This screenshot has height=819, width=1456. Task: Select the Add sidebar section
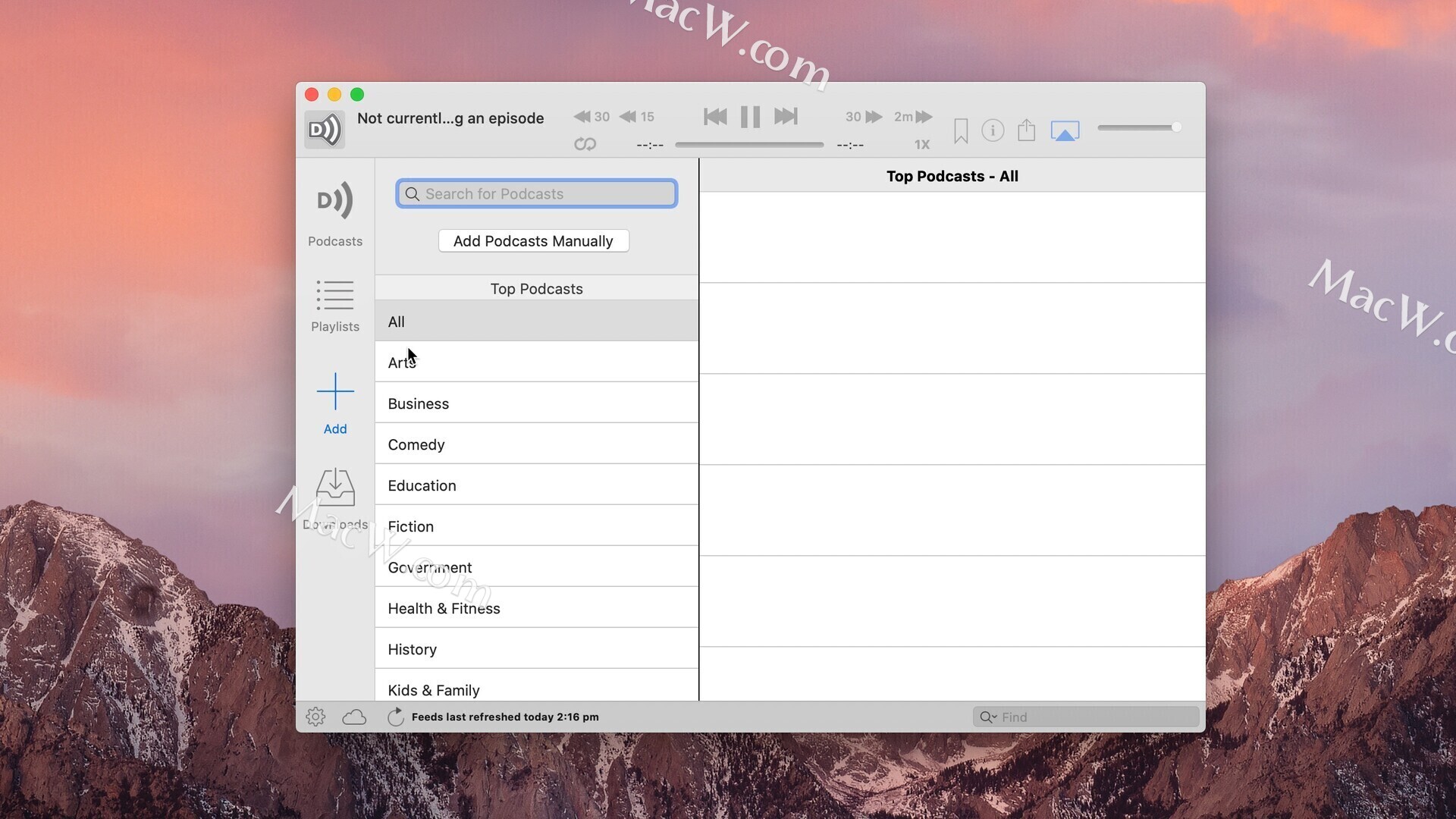[335, 403]
